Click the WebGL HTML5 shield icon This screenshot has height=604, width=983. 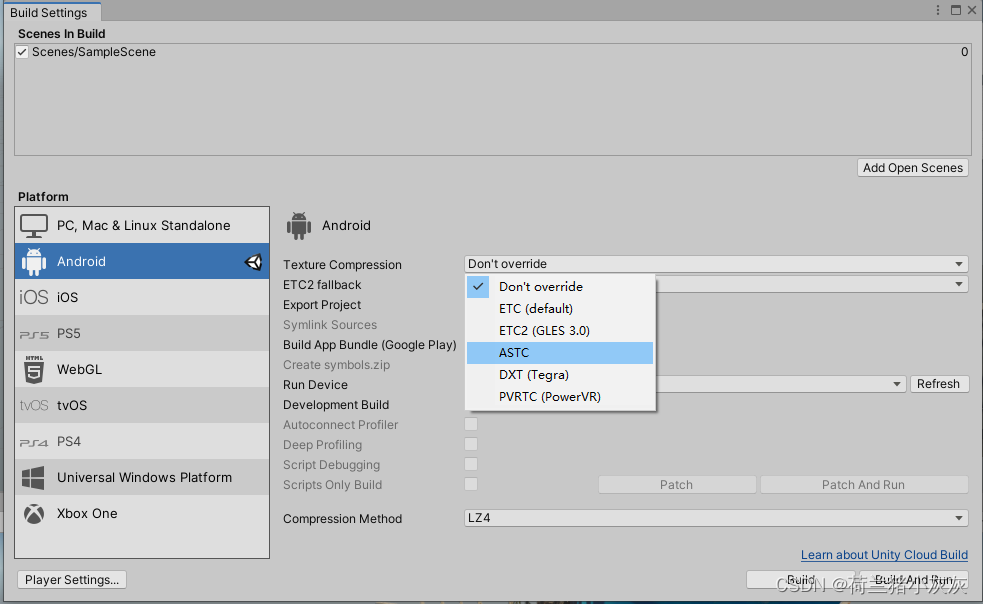click(34, 369)
